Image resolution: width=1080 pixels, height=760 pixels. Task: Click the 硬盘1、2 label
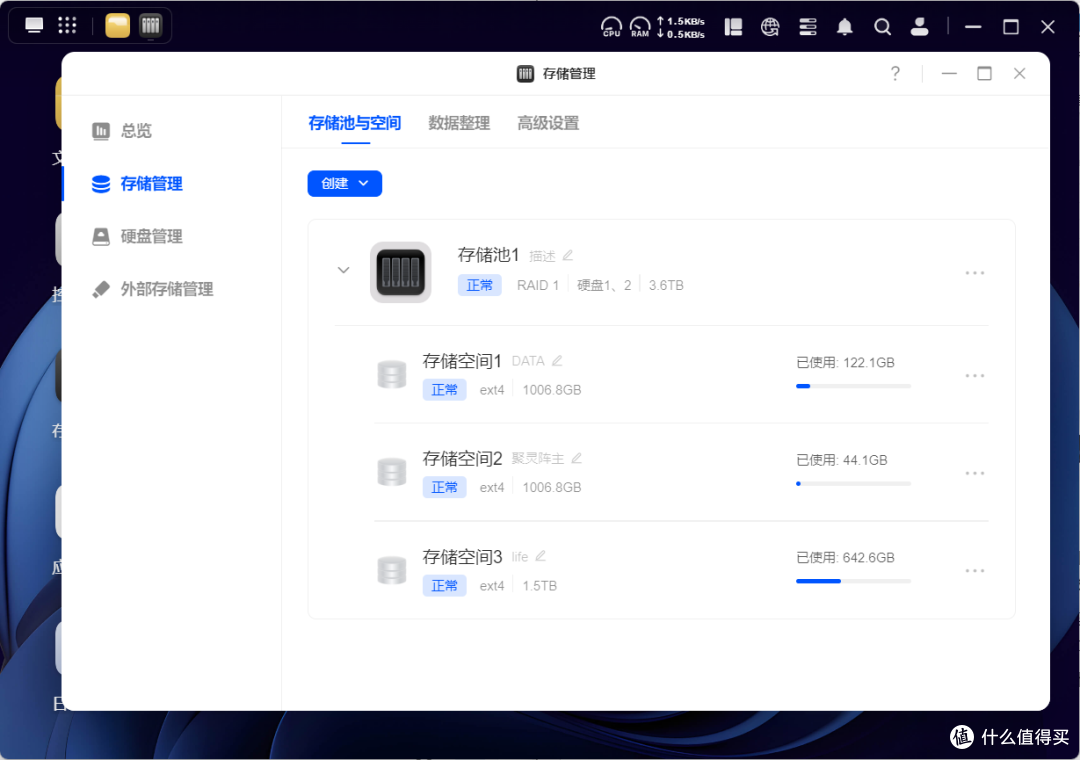604,285
